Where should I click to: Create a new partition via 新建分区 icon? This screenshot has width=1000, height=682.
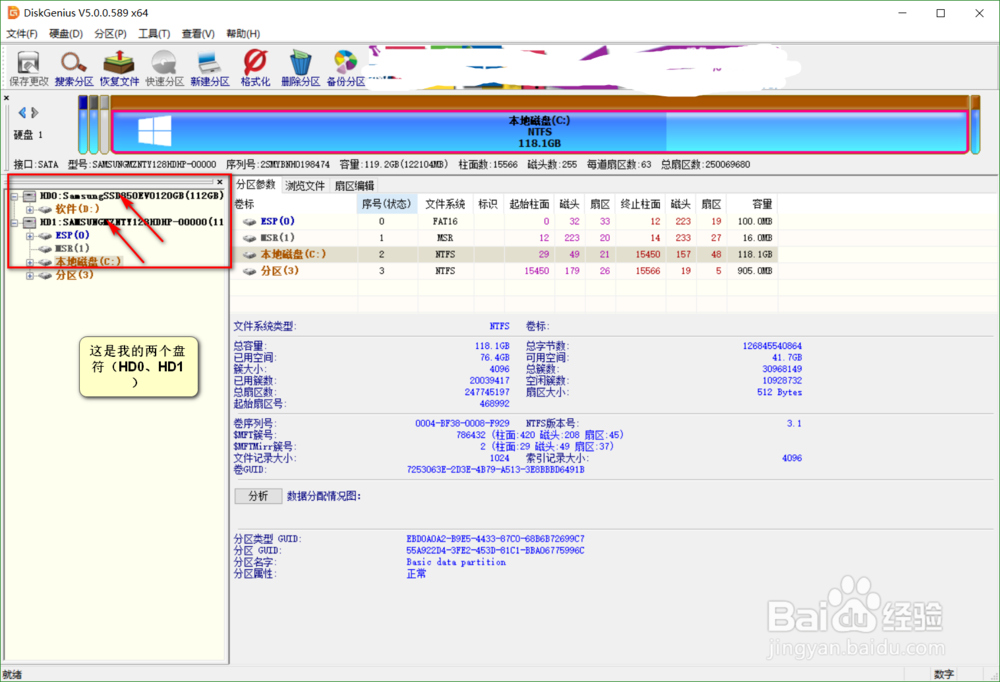(210, 68)
